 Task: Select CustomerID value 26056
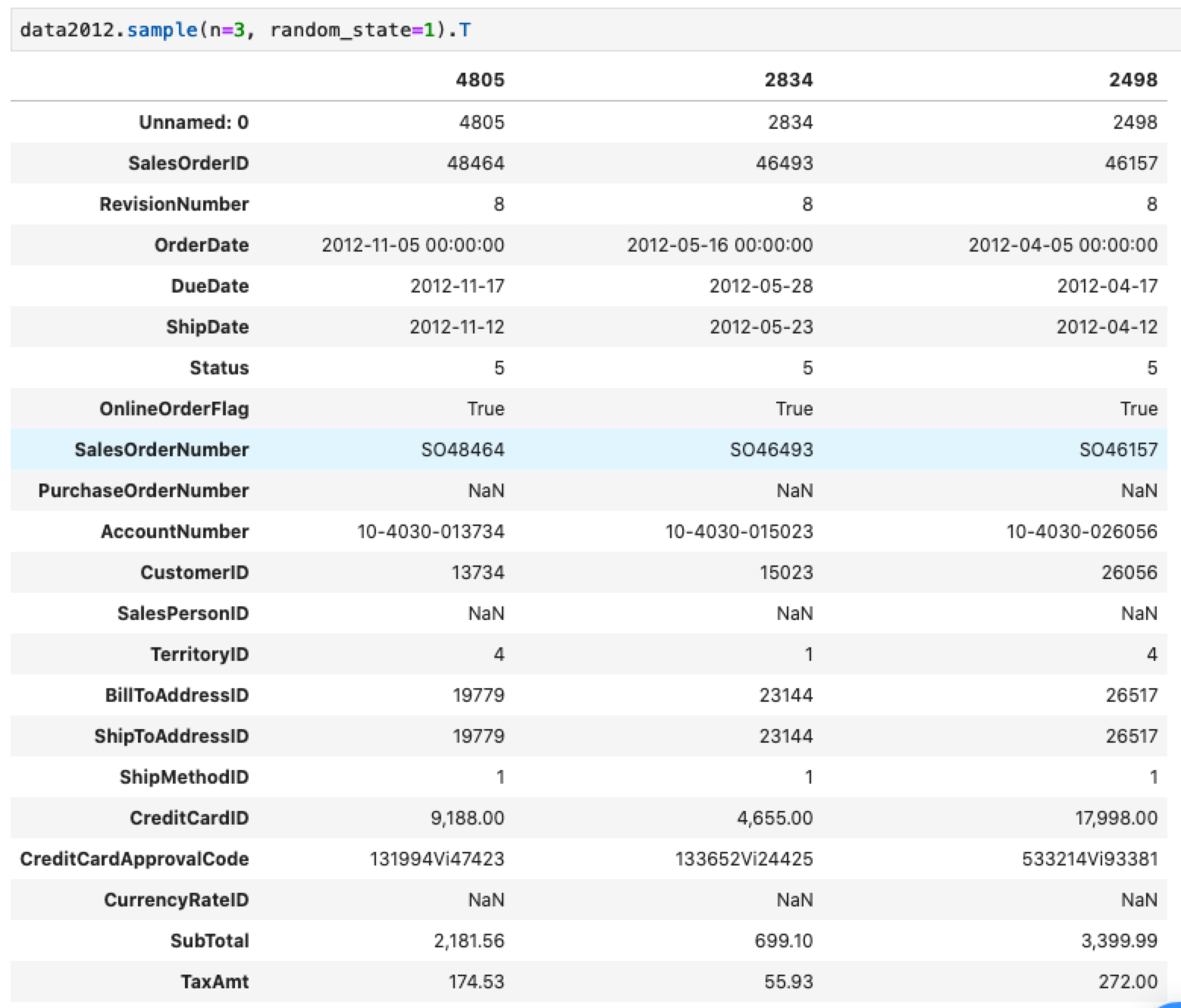(x=1129, y=573)
